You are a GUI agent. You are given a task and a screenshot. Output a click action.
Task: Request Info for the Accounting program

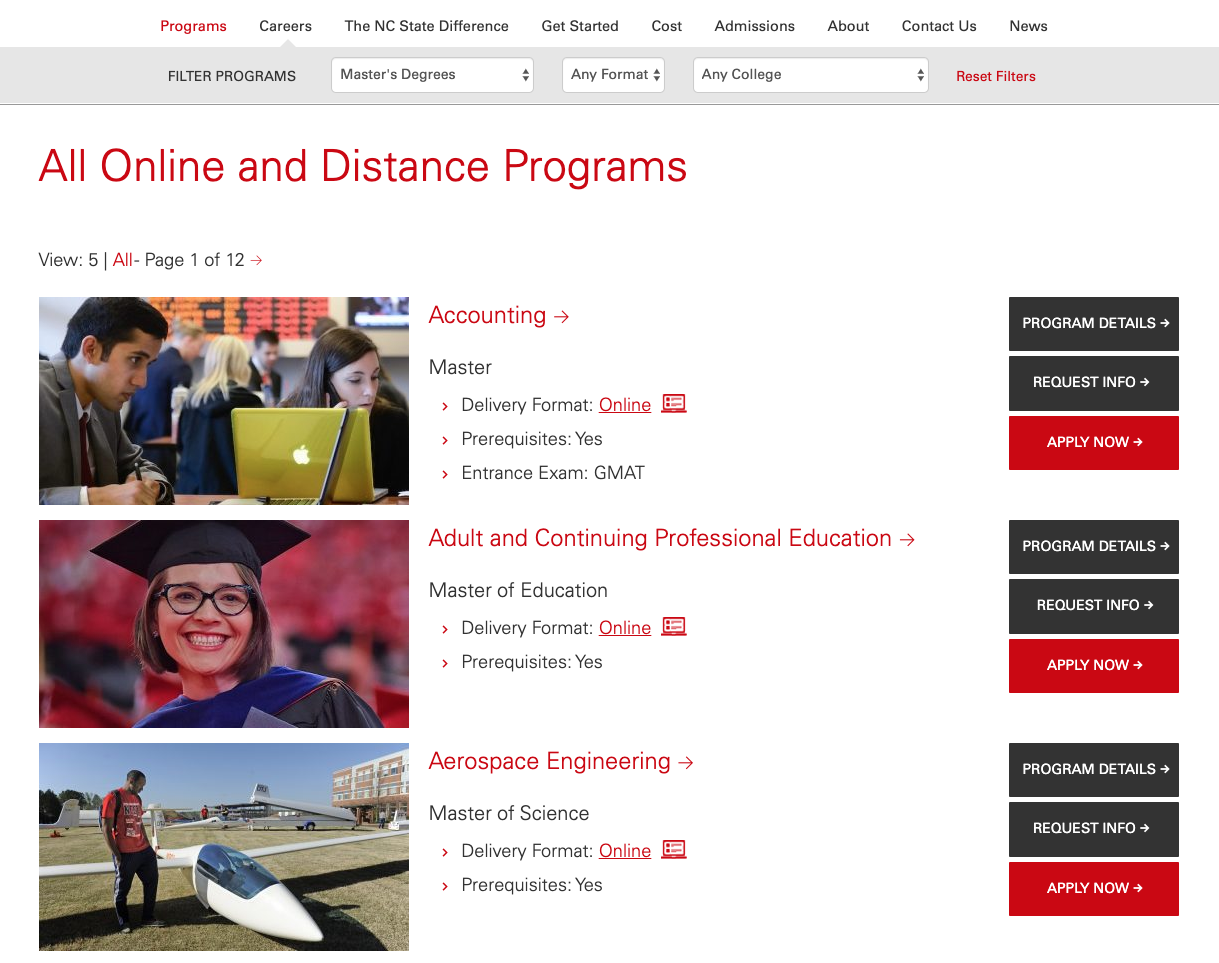pos(1094,383)
